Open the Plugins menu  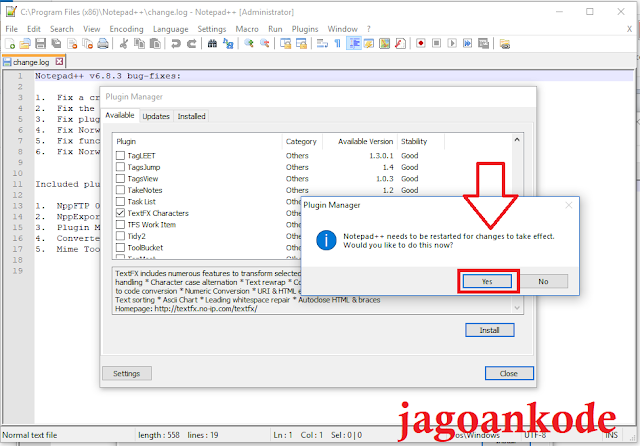tap(305, 29)
